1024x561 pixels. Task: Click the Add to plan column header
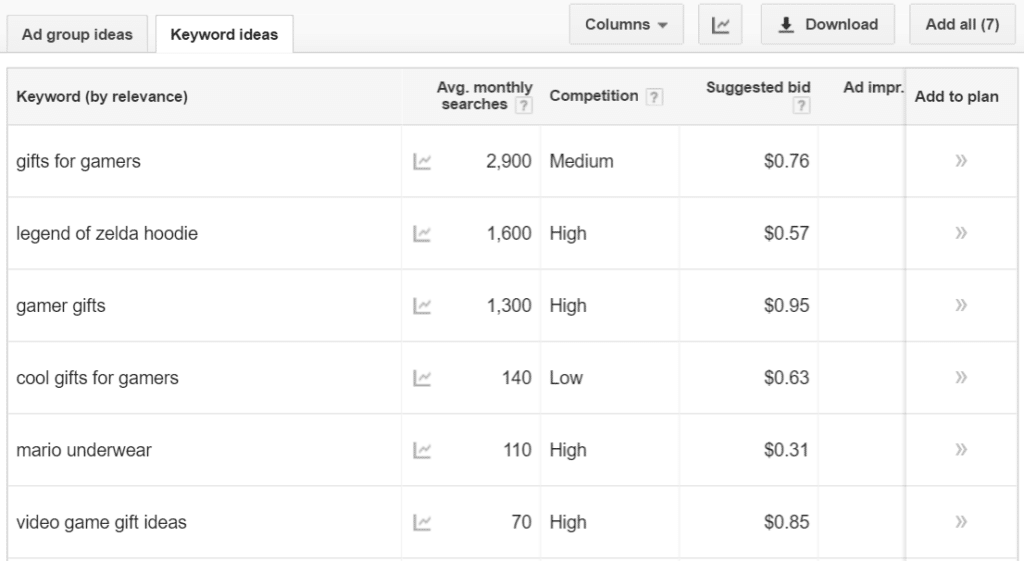click(956, 97)
